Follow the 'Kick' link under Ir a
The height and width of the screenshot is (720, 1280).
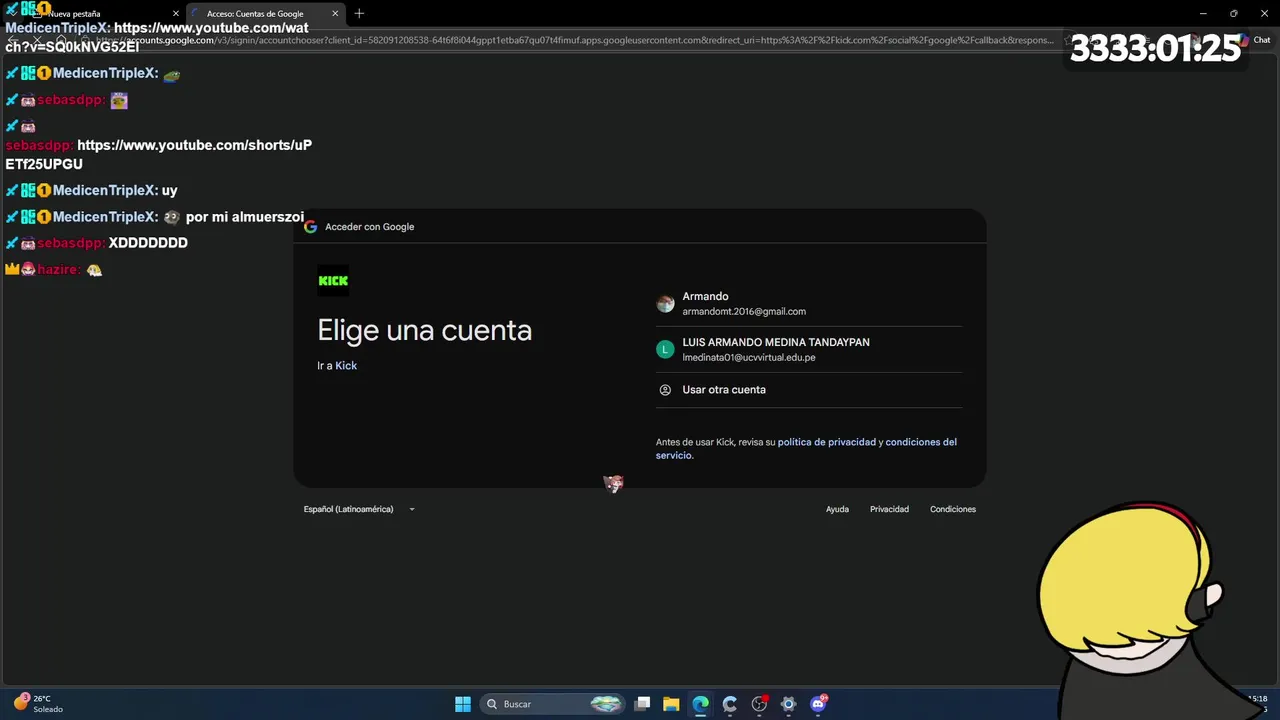pyautogui.click(x=346, y=366)
